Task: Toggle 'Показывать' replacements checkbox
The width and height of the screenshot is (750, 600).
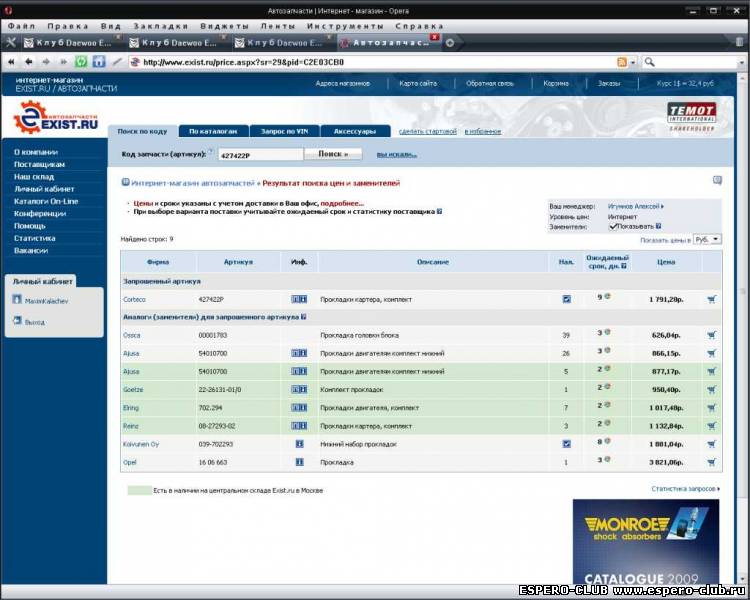Action: click(x=613, y=226)
